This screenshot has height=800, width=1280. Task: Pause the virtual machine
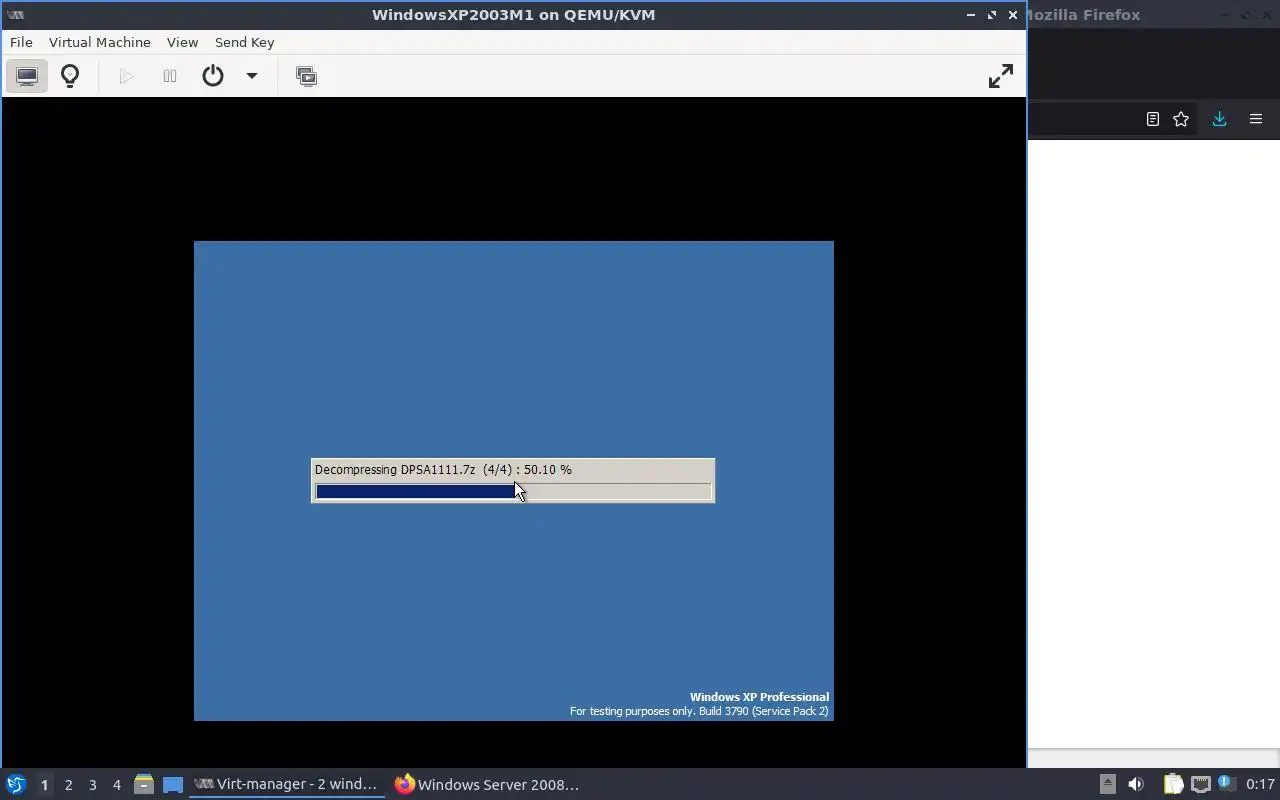point(170,76)
